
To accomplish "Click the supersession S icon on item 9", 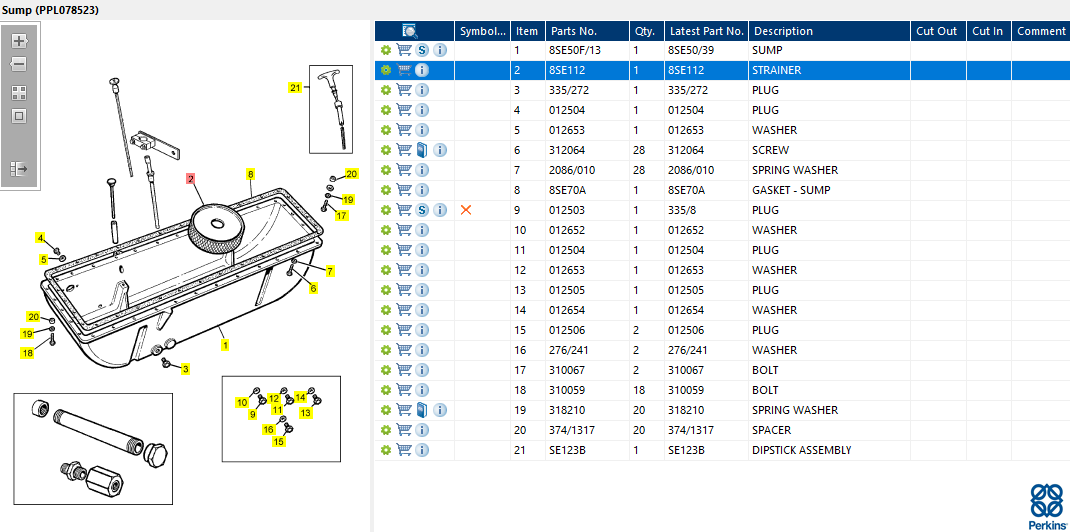I will [x=422, y=210].
